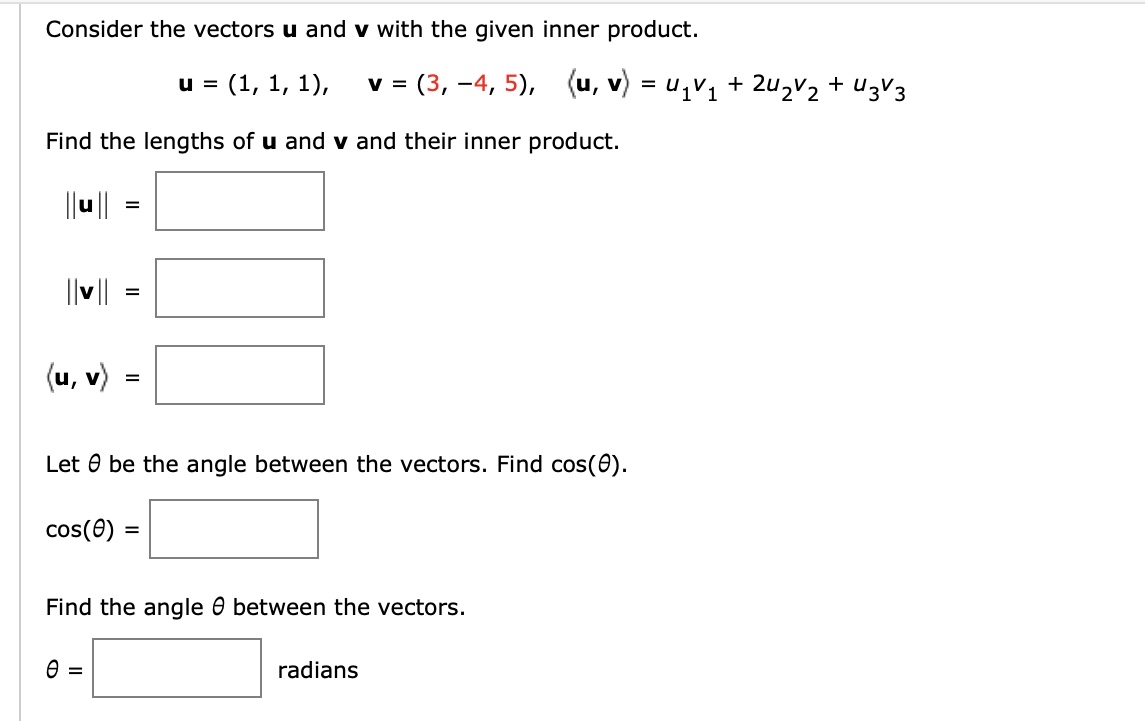The height and width of the screenshot is (721, 1145).
Task: Click the ⟨u, v⟩ inner product answer box
Action: (x=239, y=376)
